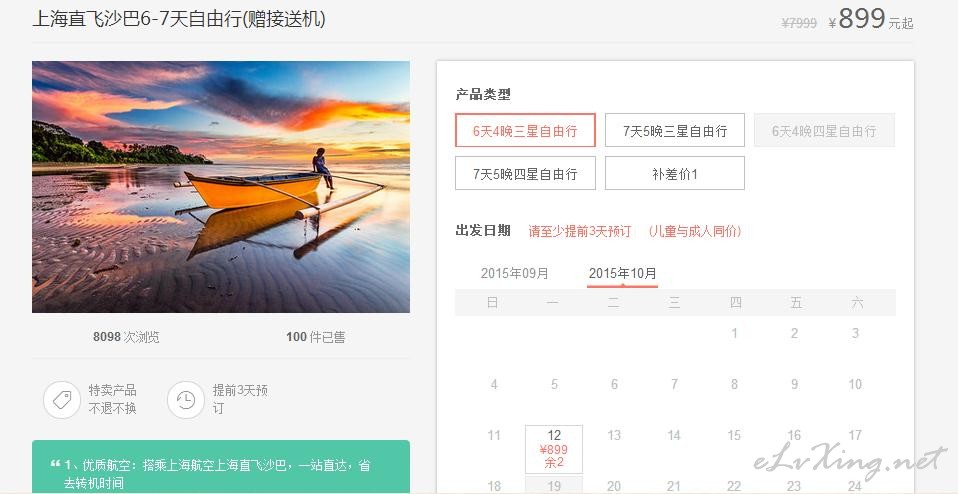
Task: Click the product title 上海直飞沙巴6-7天自由行
Action: coord(178,19)
